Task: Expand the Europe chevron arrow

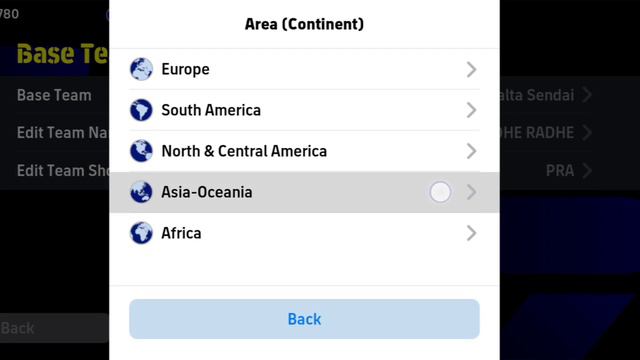Action: point(471,69)
